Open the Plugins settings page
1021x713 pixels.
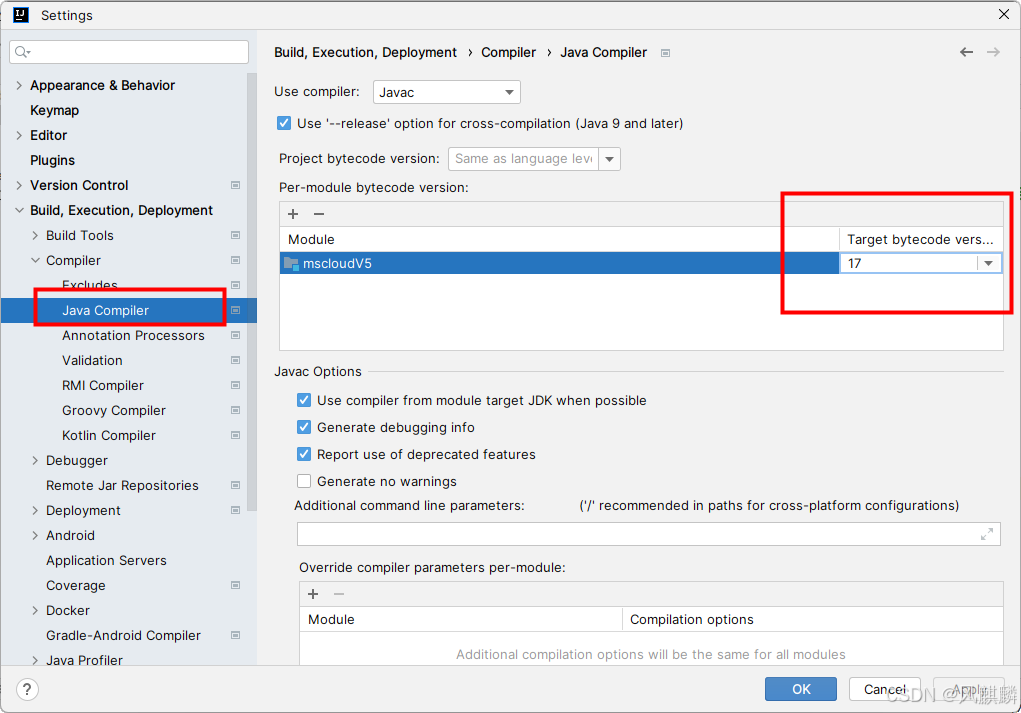(x=53, y=160)
